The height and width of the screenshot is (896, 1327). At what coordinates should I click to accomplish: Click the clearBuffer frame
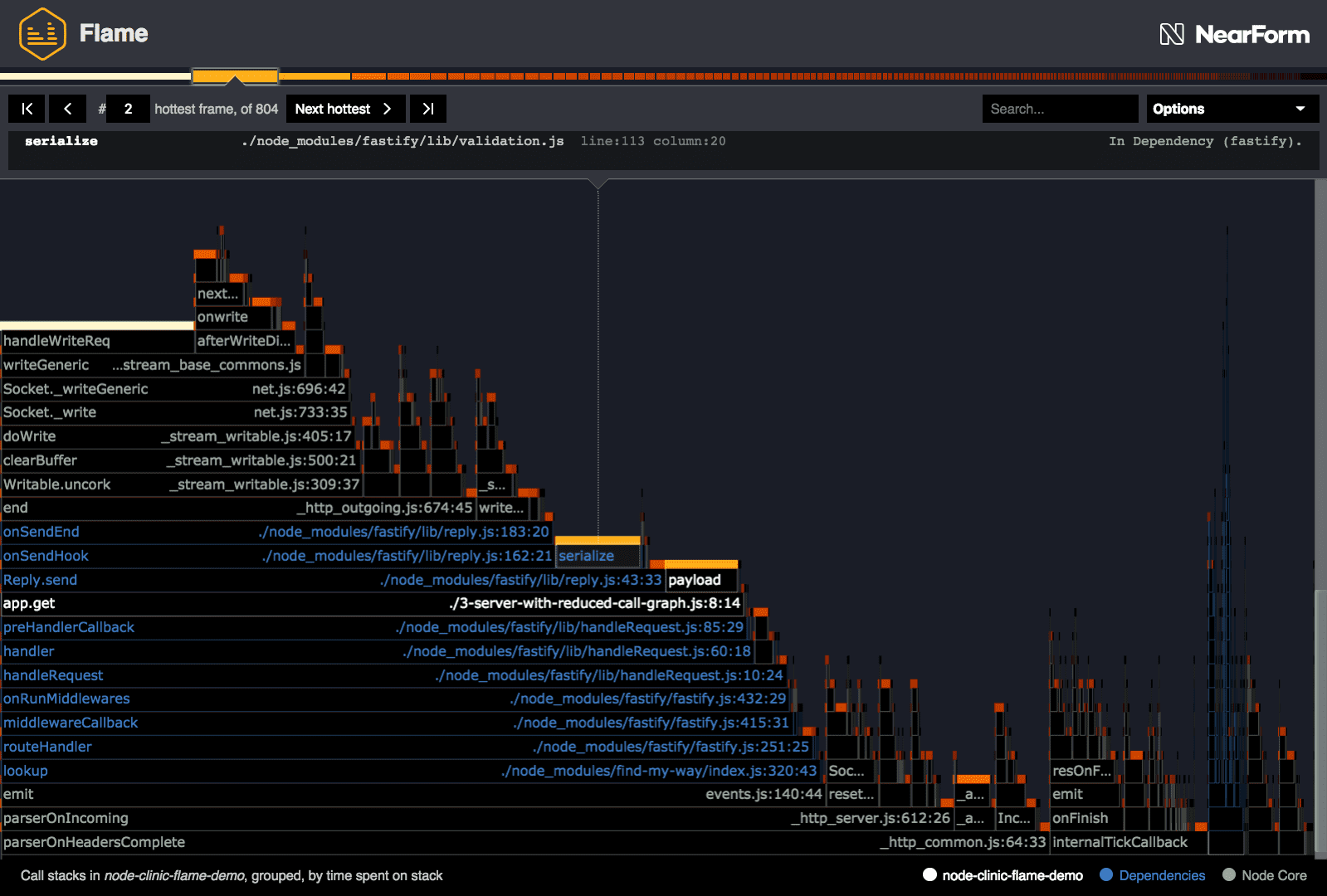point(180,460)
